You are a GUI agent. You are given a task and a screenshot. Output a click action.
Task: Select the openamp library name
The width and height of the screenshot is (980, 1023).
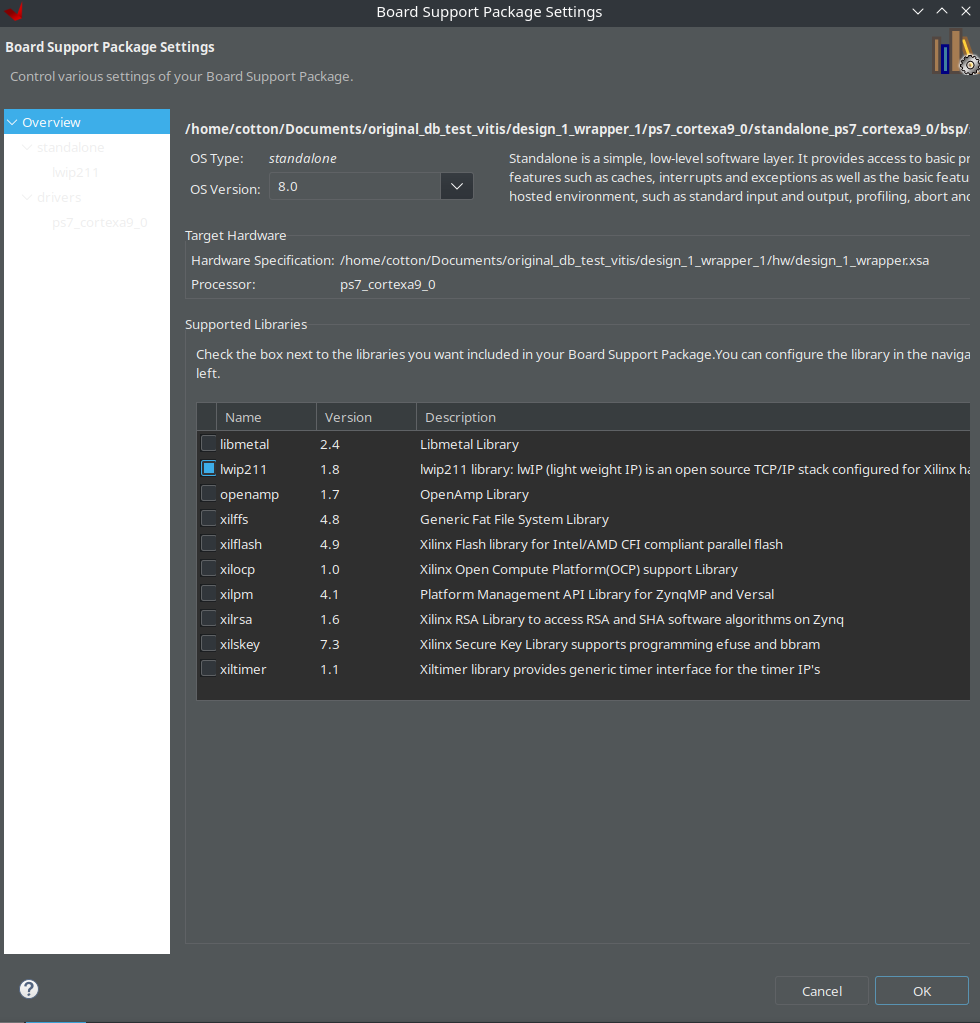(249, 495)
